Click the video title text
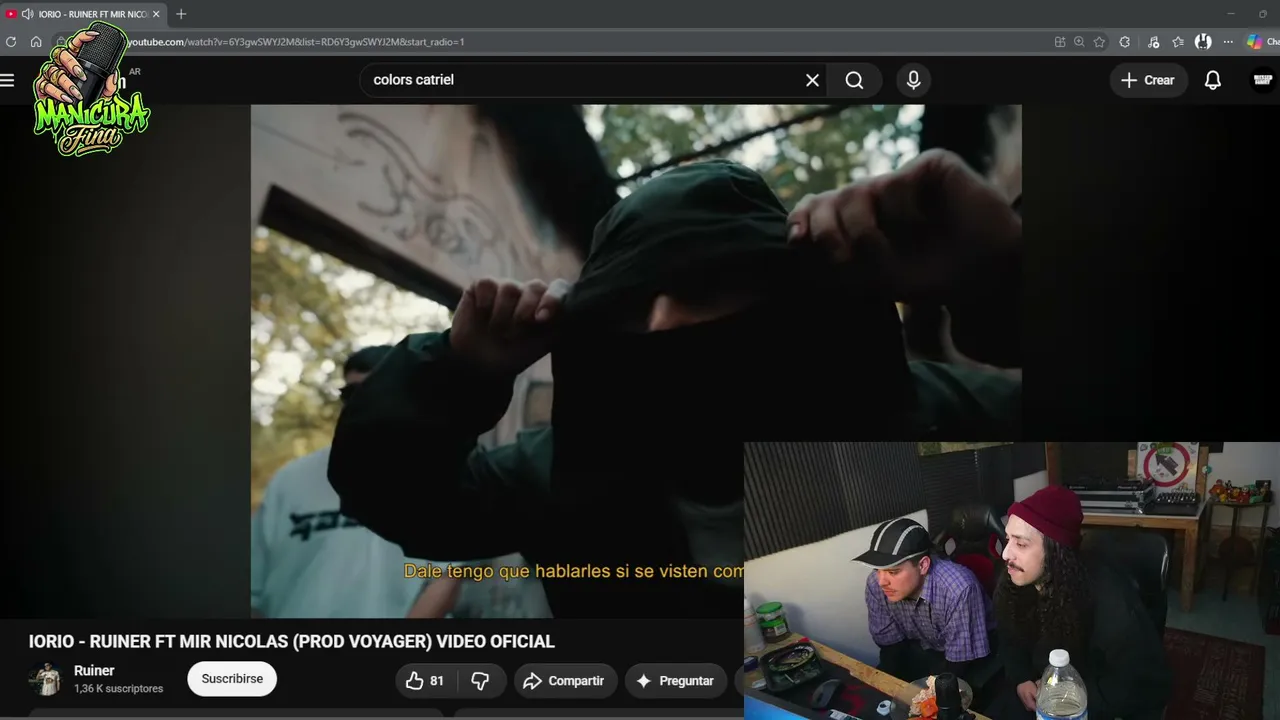1280x720 pixels. 291,642
